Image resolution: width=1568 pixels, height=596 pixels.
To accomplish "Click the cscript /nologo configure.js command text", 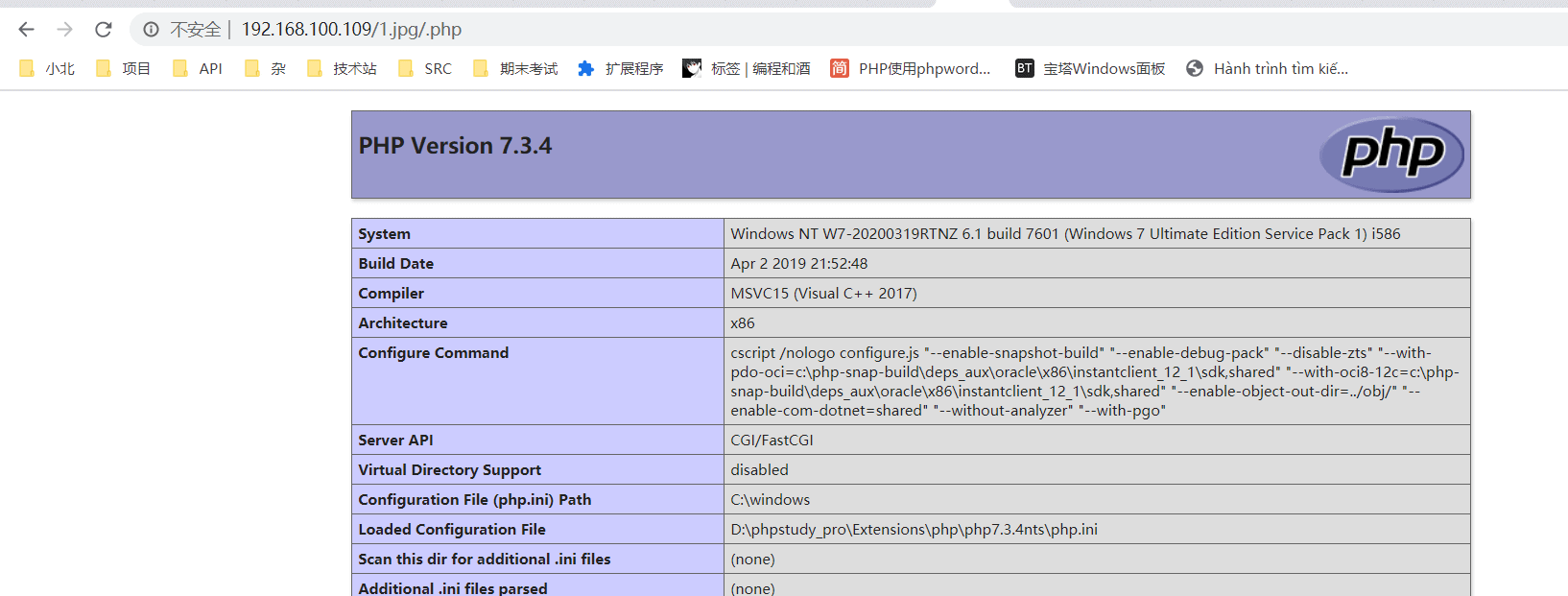I will (1095, 381).
